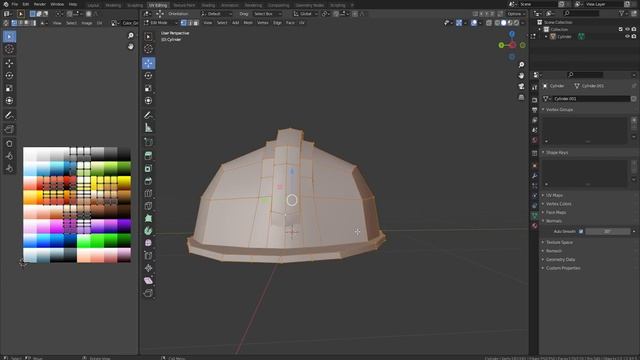Select the Inset Faces tool
The height and width of the screenshot is (360, 640).
tap(149, 168)
